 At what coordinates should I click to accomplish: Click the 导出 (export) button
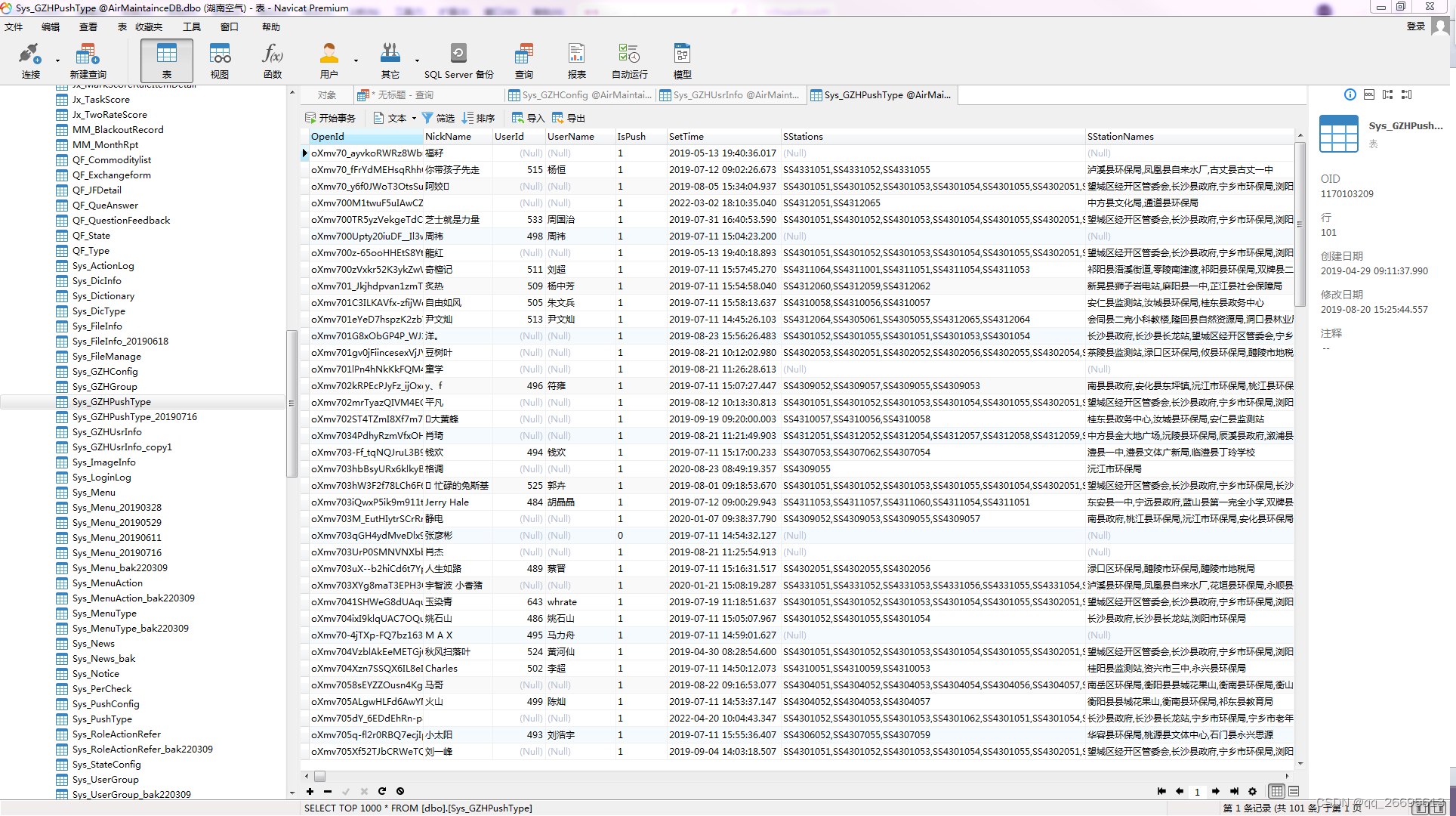click(x=569, y=118)
